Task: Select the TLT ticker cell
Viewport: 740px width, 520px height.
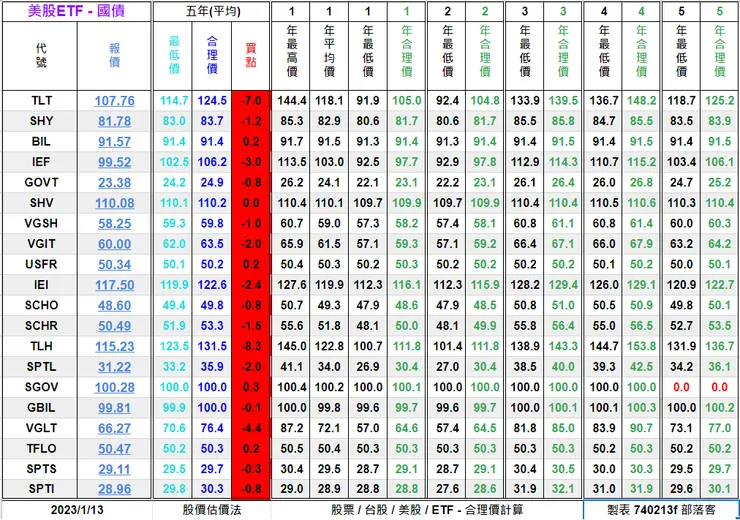Action: (41, 101)
